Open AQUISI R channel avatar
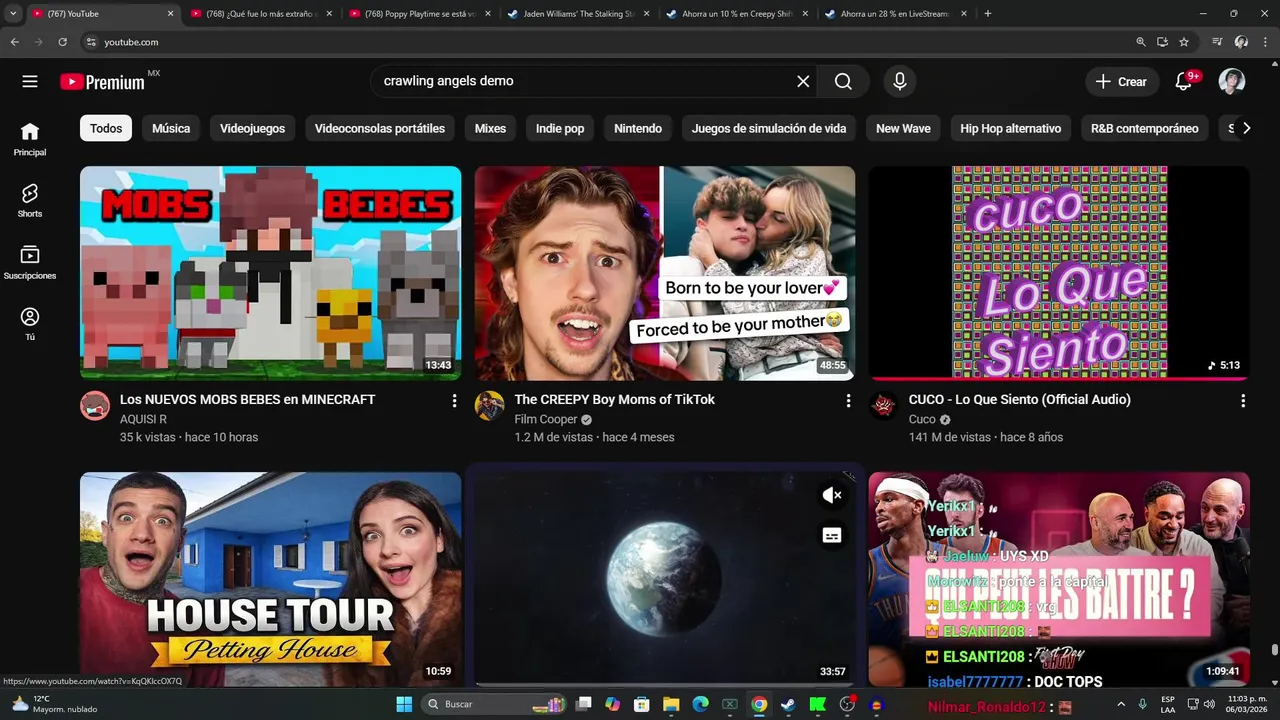Viewport: 1280px width, 720px height. (95, 406)
